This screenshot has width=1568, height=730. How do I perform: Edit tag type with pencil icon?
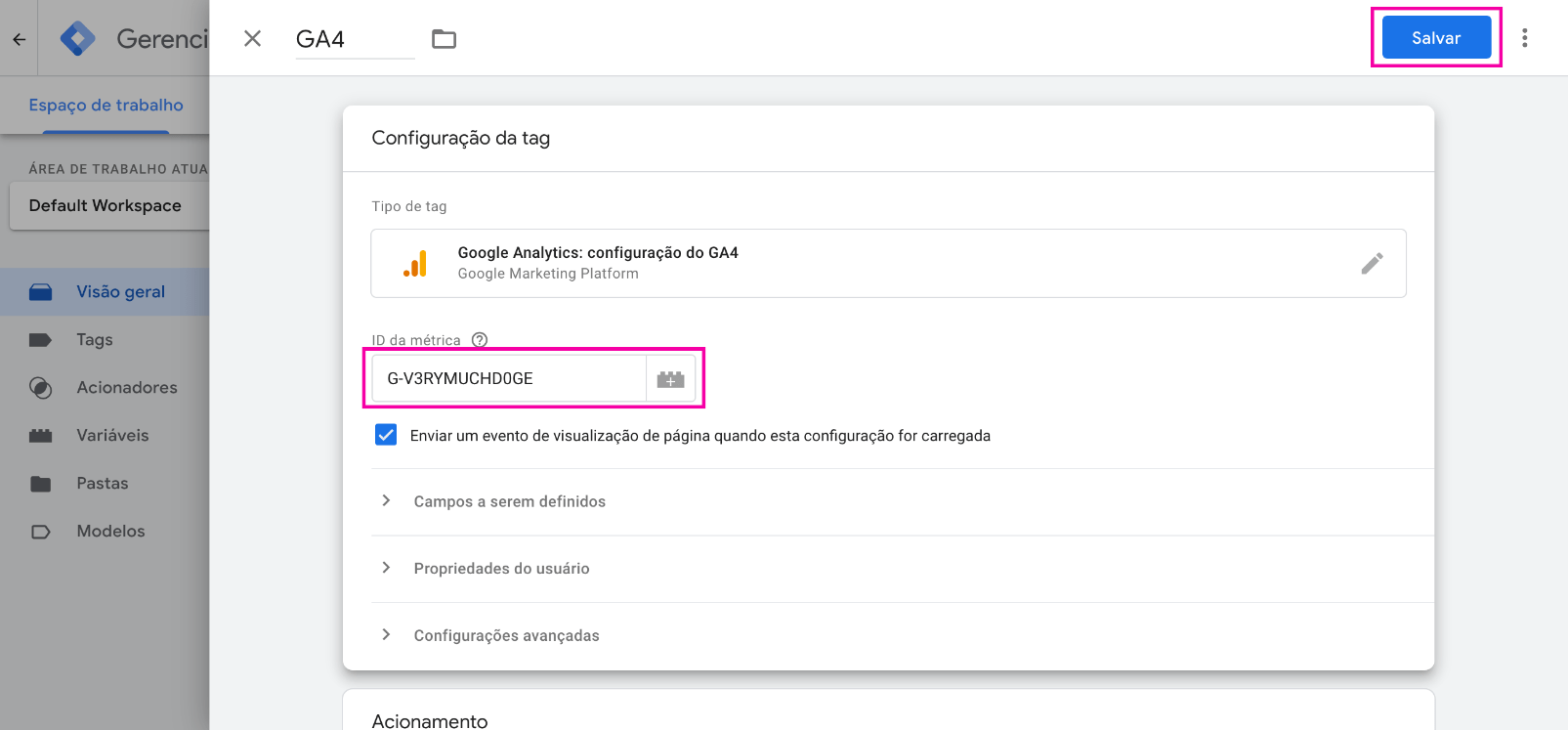1372,263
